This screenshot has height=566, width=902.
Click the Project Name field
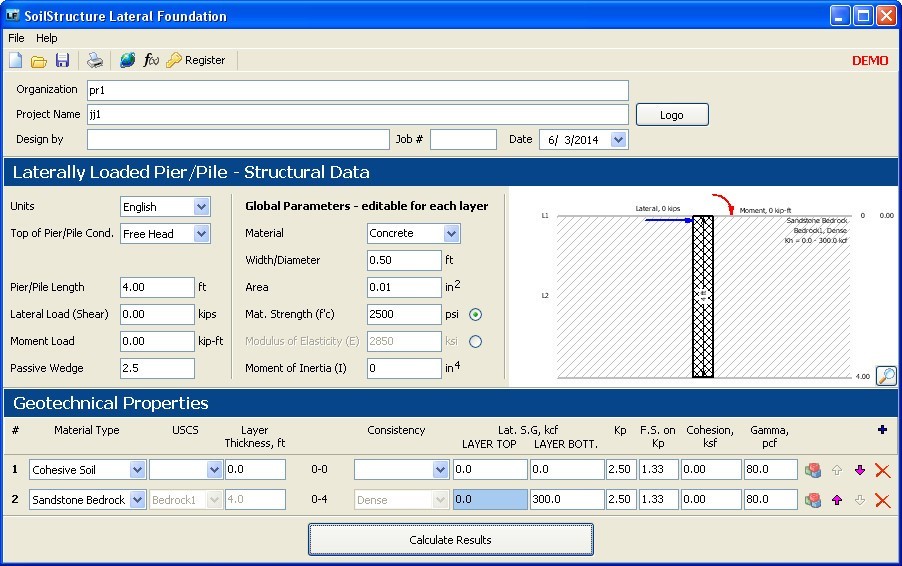pyautogui.click(x=357, y=114)
